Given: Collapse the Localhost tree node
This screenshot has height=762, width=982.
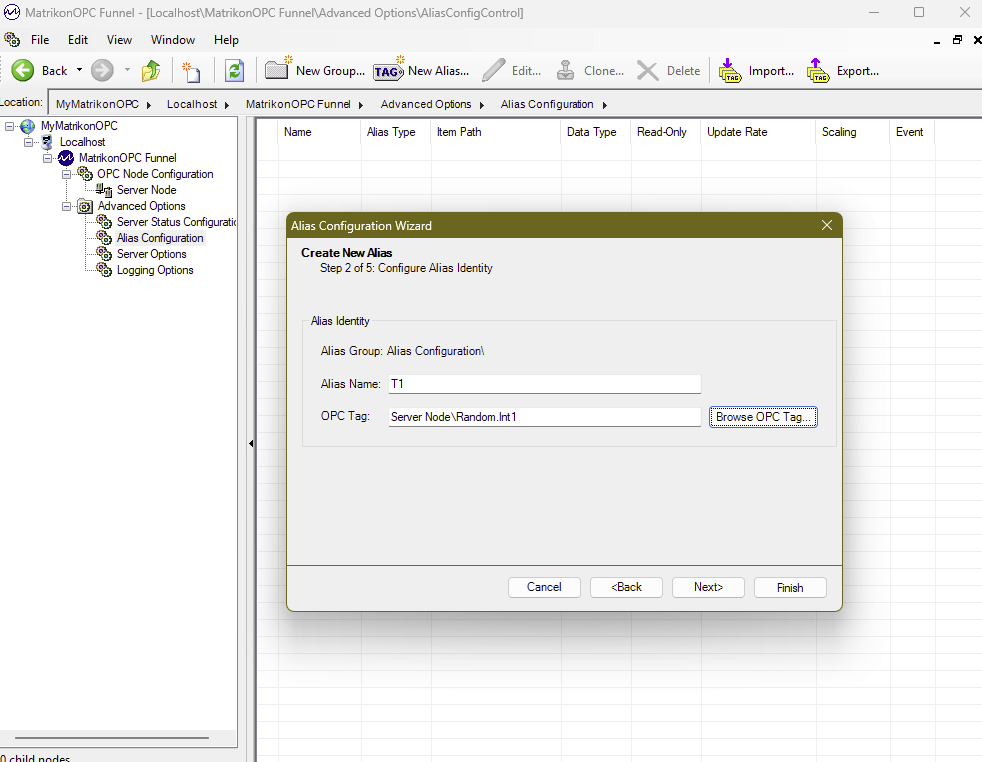Looking at the screenshot, I should 28,142.
